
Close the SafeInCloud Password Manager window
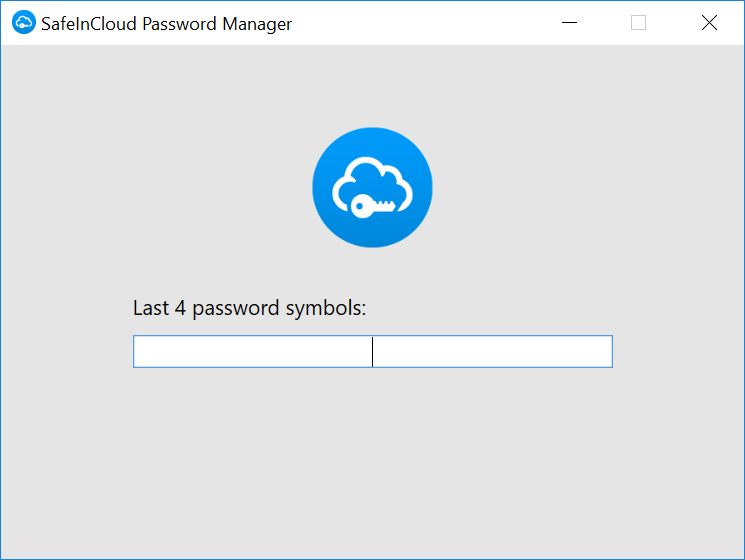click(x=709, y=22)
